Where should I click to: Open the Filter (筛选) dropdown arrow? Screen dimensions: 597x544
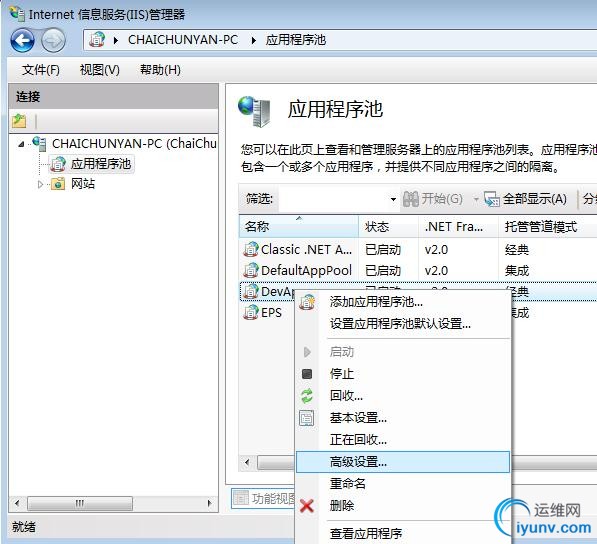coord(393,199)
